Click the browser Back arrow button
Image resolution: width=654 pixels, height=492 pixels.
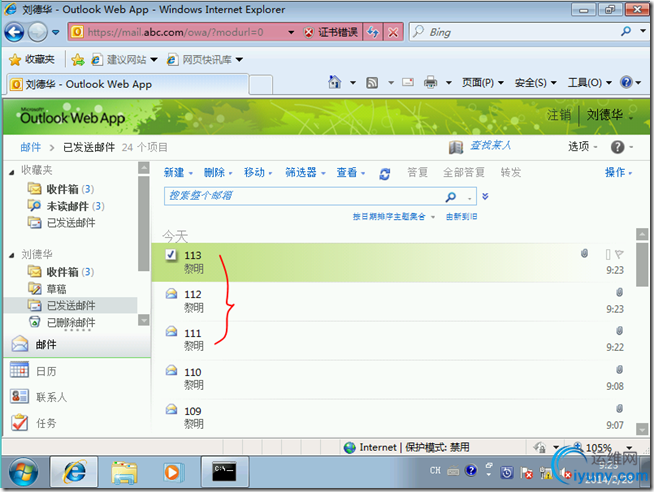pyautogui.click(x=14, y=32)
